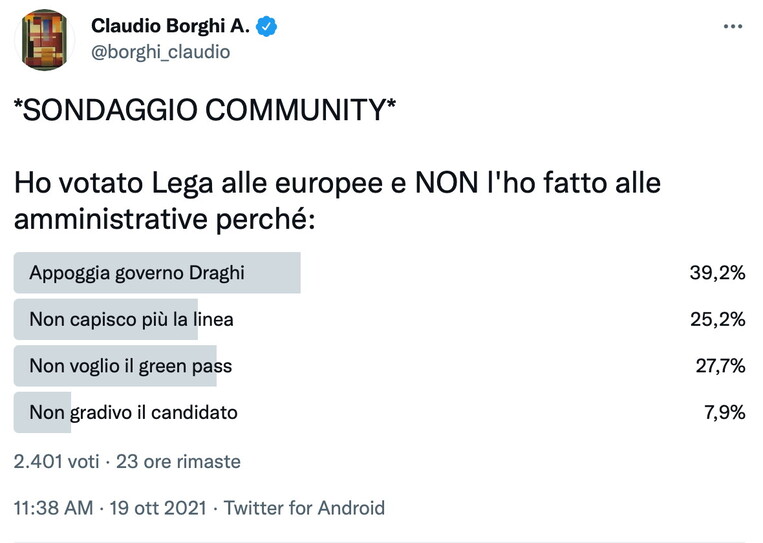The width and height of the screenshot is (763, 543).
Task: Click the 23 ore rimaste label
Action: [177, 462]
